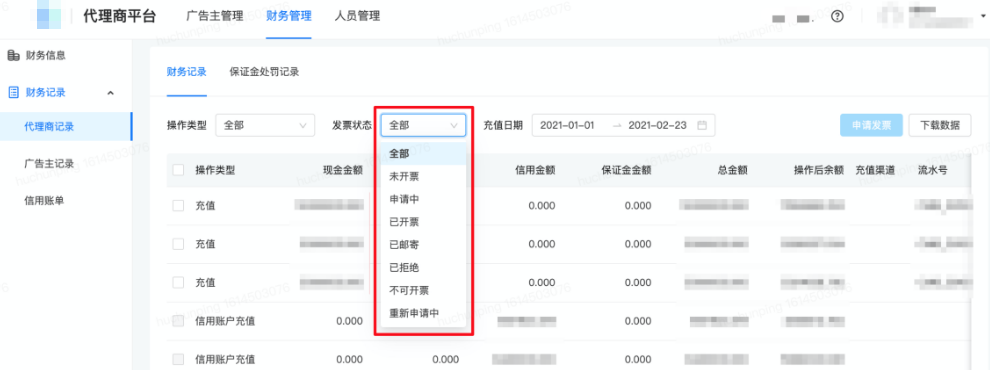Image resolution: width=990 pixels, height=370 pixels.
Task: Open 财务信息 in sidebar
Action: pos(45,56)
